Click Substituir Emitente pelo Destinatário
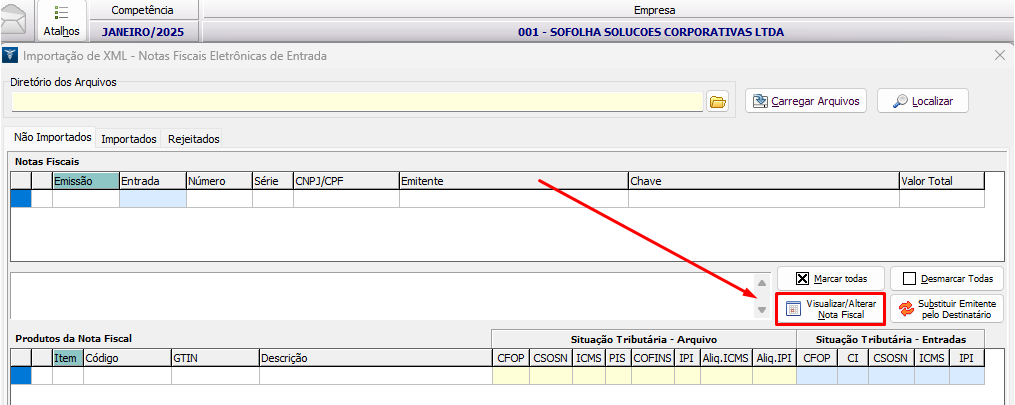The width and height of the screenshot is (1015, 405). [946, 308]
